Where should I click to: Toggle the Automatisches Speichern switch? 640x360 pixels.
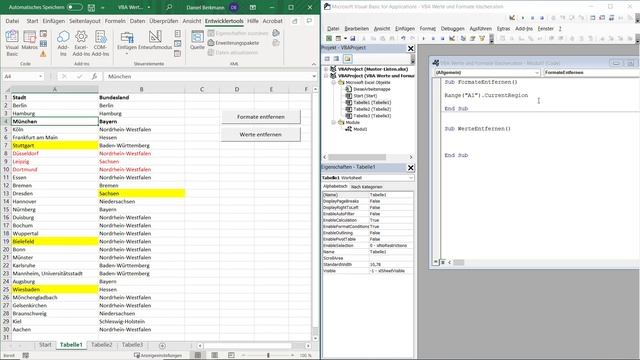click(x=74, y=7)
